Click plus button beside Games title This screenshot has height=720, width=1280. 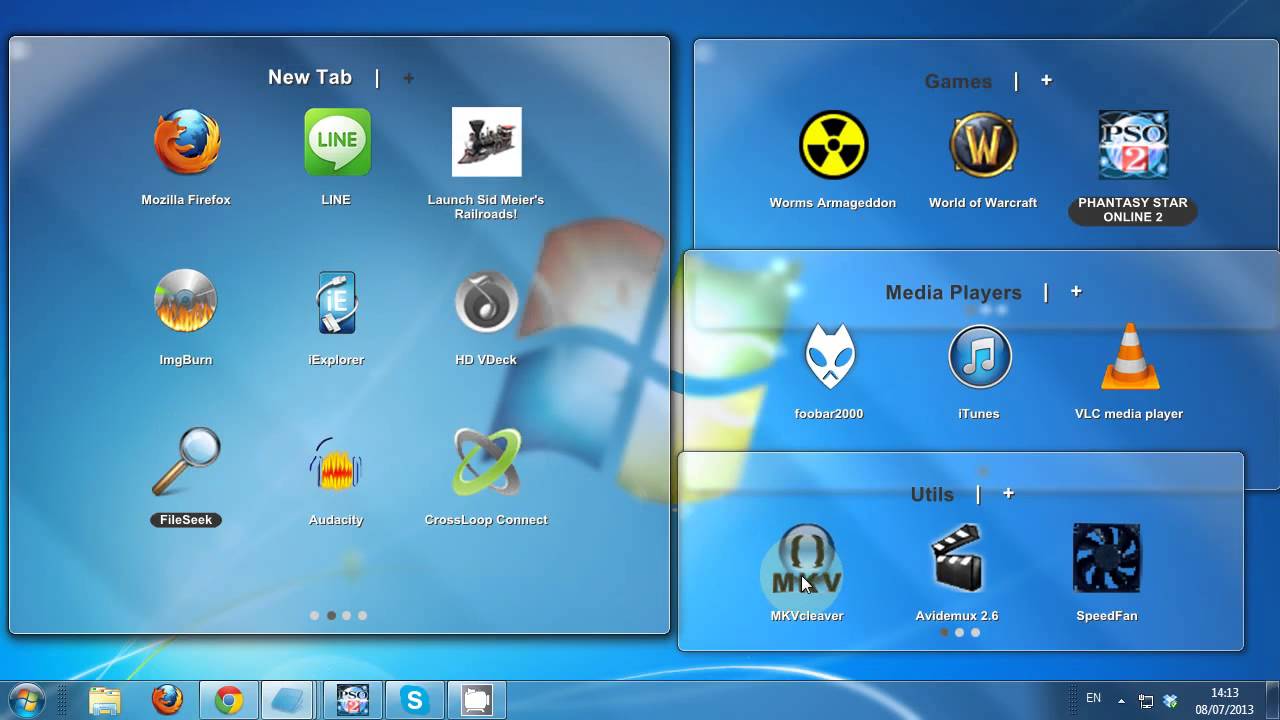tap(1046, 80)
